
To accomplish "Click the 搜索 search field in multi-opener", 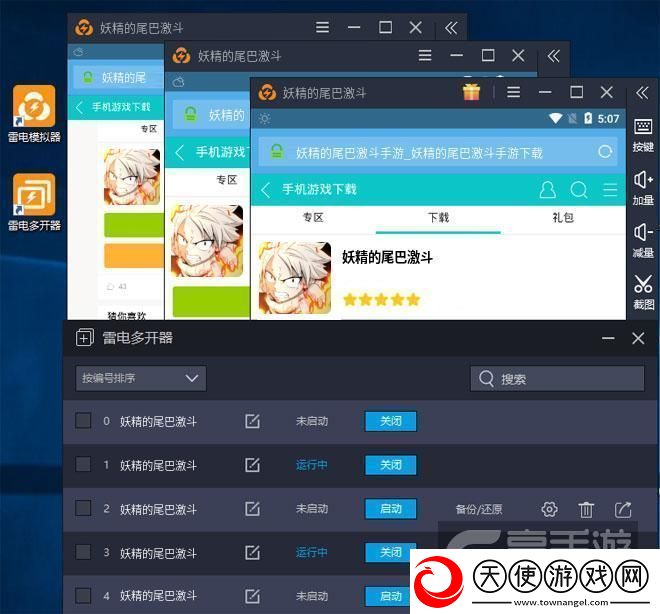I will pos(557,379).
